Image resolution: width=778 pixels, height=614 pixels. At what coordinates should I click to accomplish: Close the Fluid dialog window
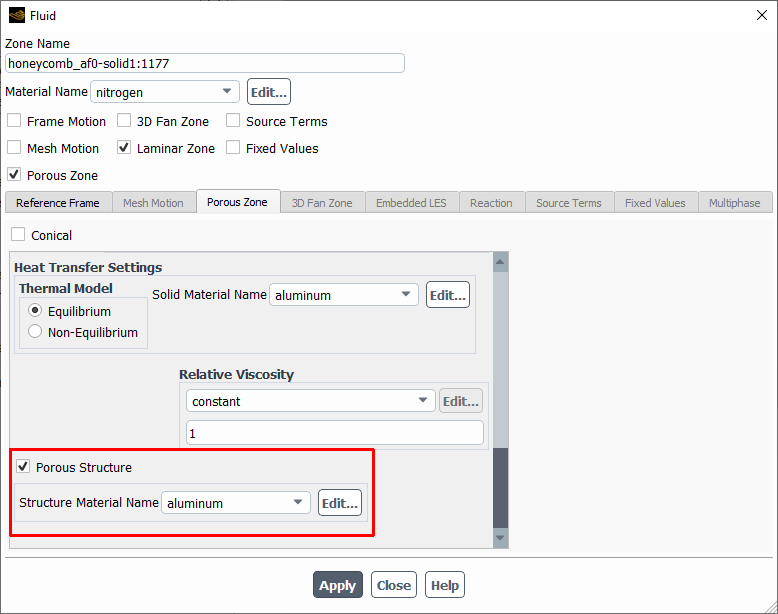tap(762, 15)
